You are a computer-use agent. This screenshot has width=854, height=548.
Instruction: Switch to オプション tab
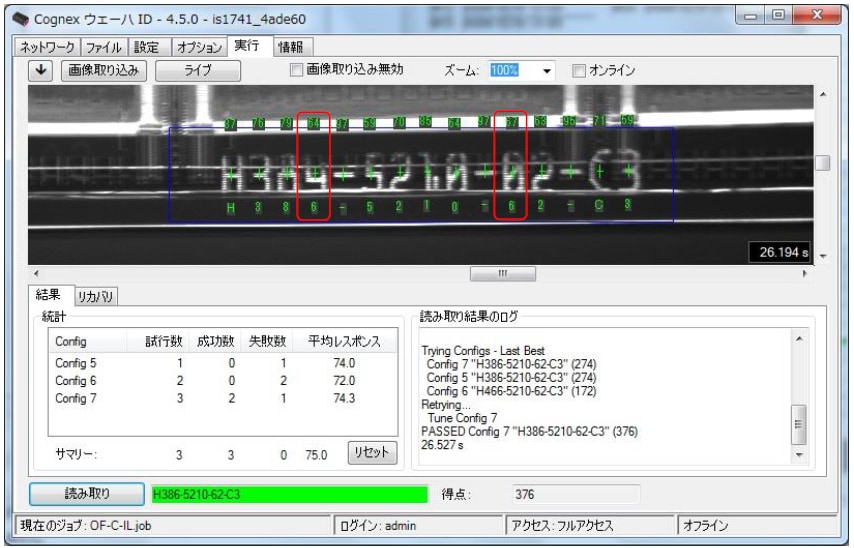click(199, 47)
